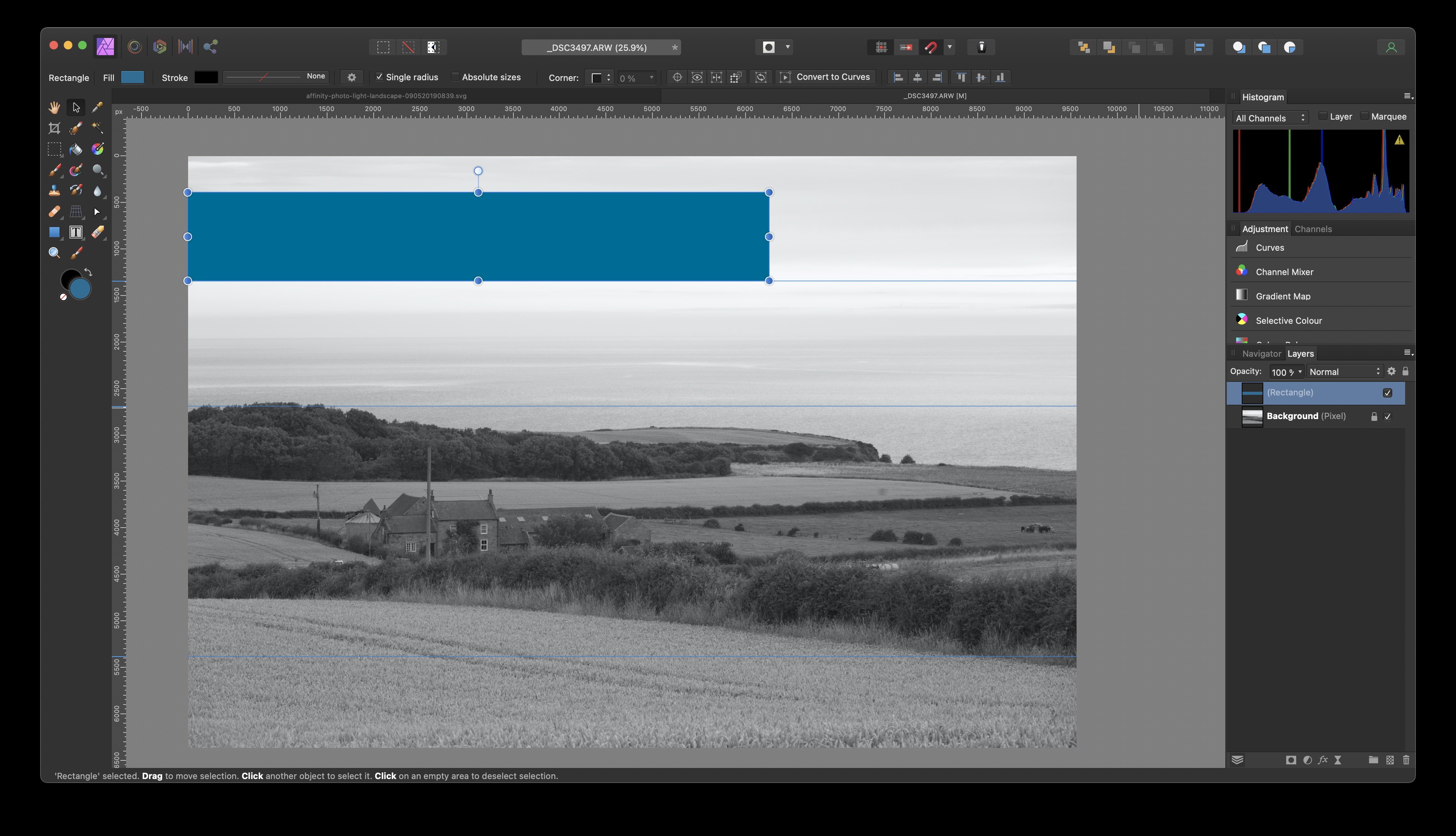Select the Undo Brush tool
This screenshot has width=1456, height=836.
(x=76, y=191)
